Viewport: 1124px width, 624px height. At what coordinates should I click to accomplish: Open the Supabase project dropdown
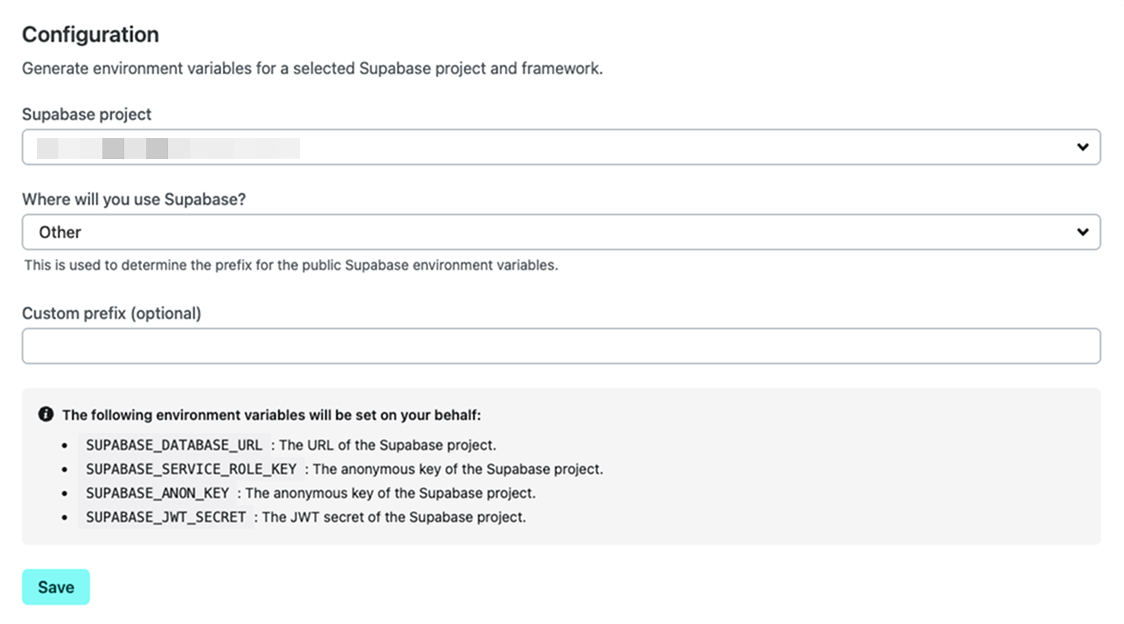click(560, 146)
